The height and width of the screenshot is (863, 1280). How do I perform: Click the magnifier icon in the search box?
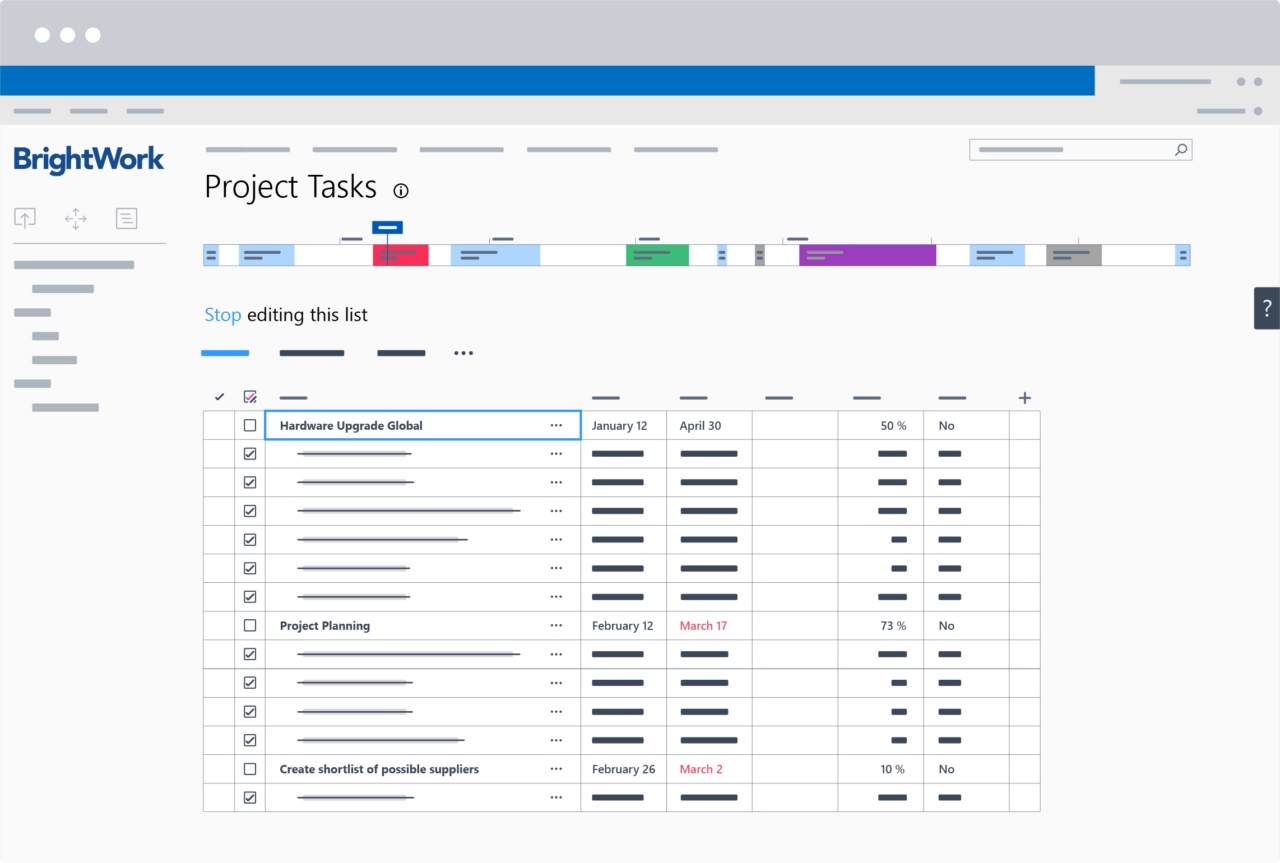pyautogui.click(x=1181, y=149)
